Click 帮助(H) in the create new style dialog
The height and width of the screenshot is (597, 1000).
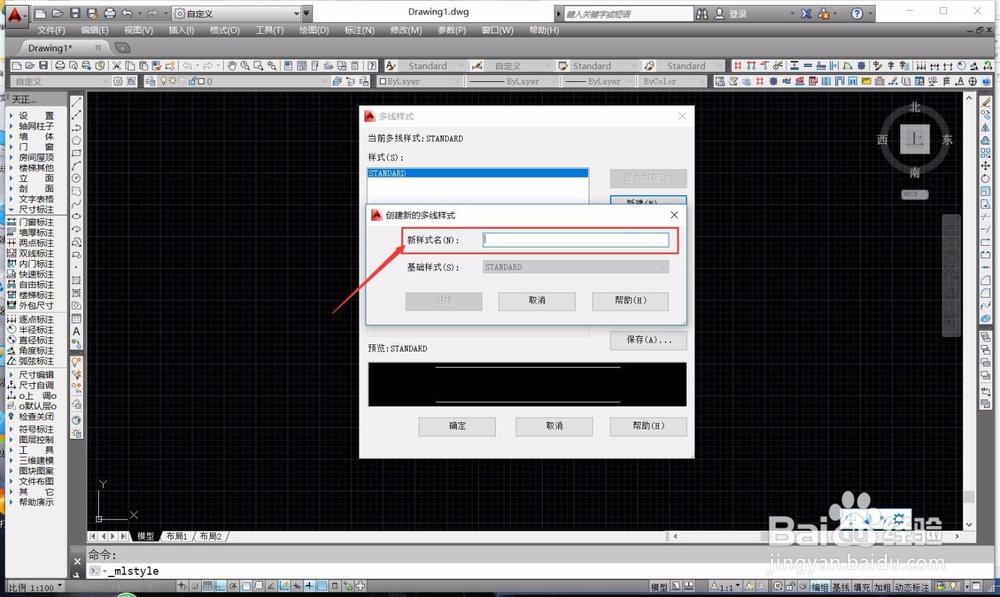click(x=631, y=300)
